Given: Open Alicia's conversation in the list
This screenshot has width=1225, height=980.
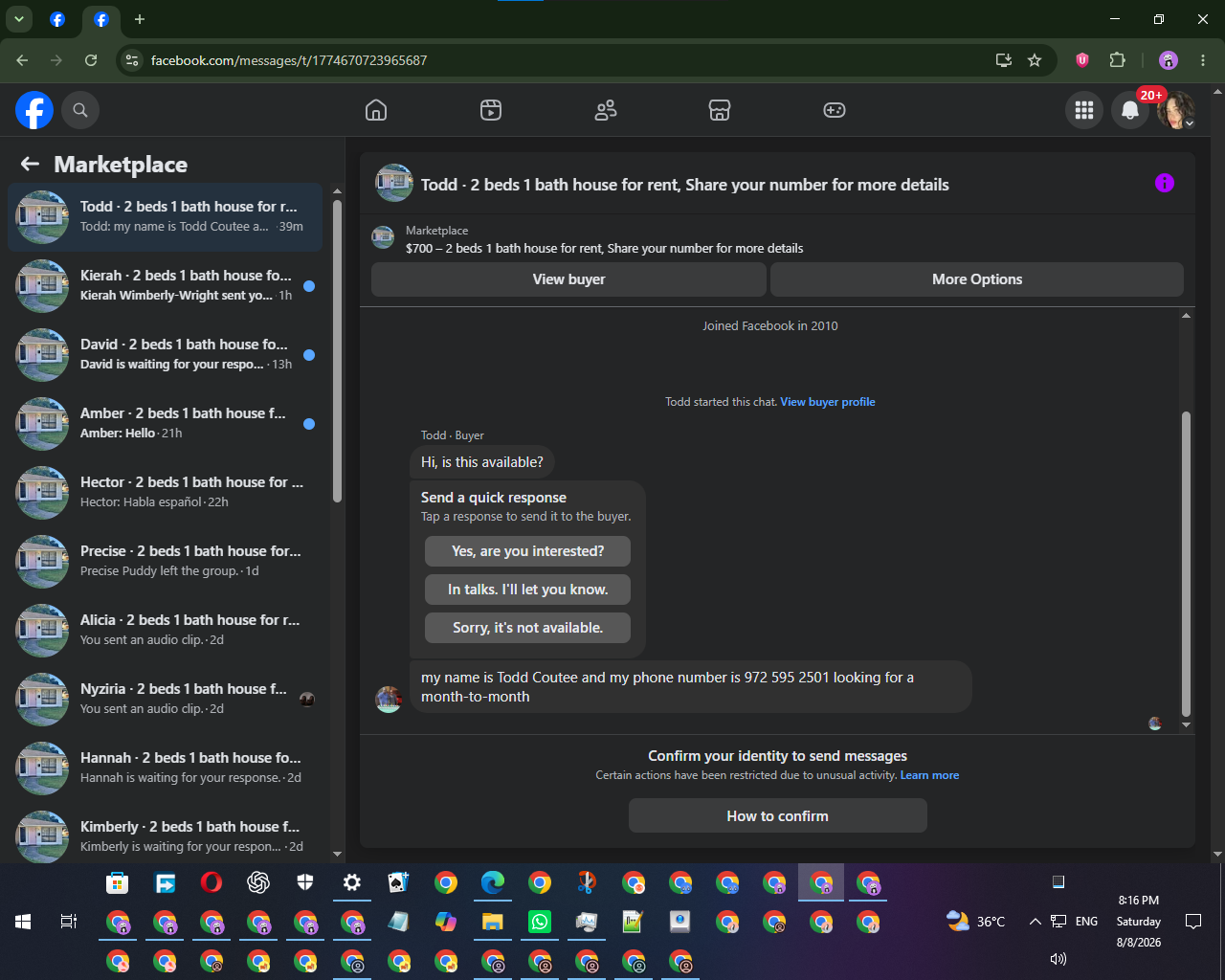Looking at the screenshot, I should [165, 631].
